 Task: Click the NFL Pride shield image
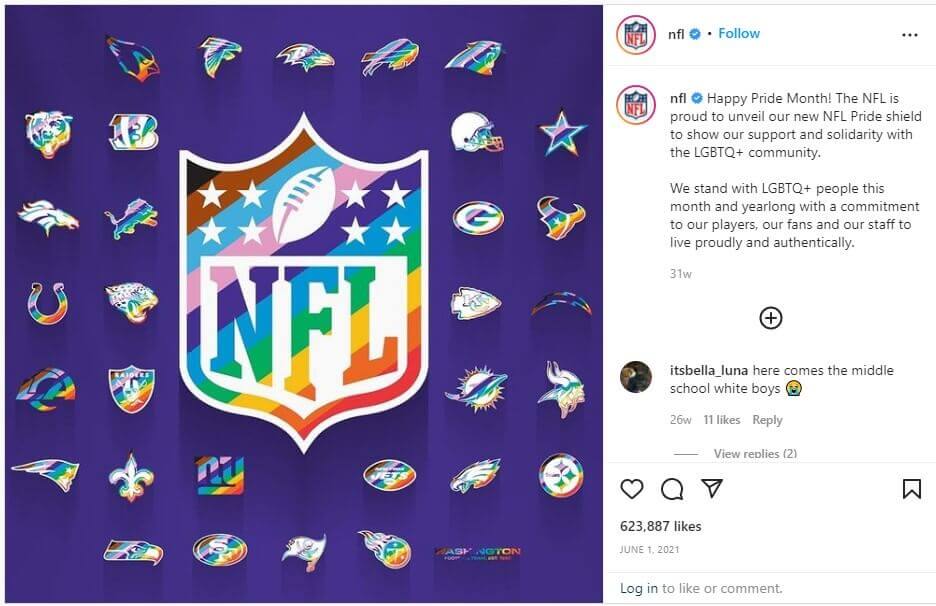[x=304, y=281]
